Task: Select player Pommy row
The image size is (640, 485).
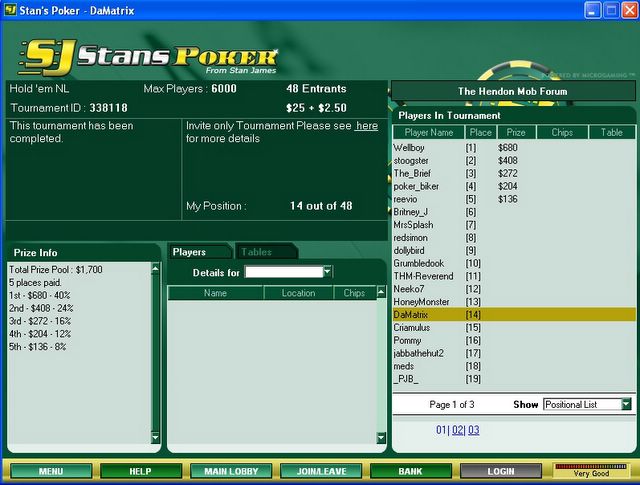Action: [x=514, y=340]
